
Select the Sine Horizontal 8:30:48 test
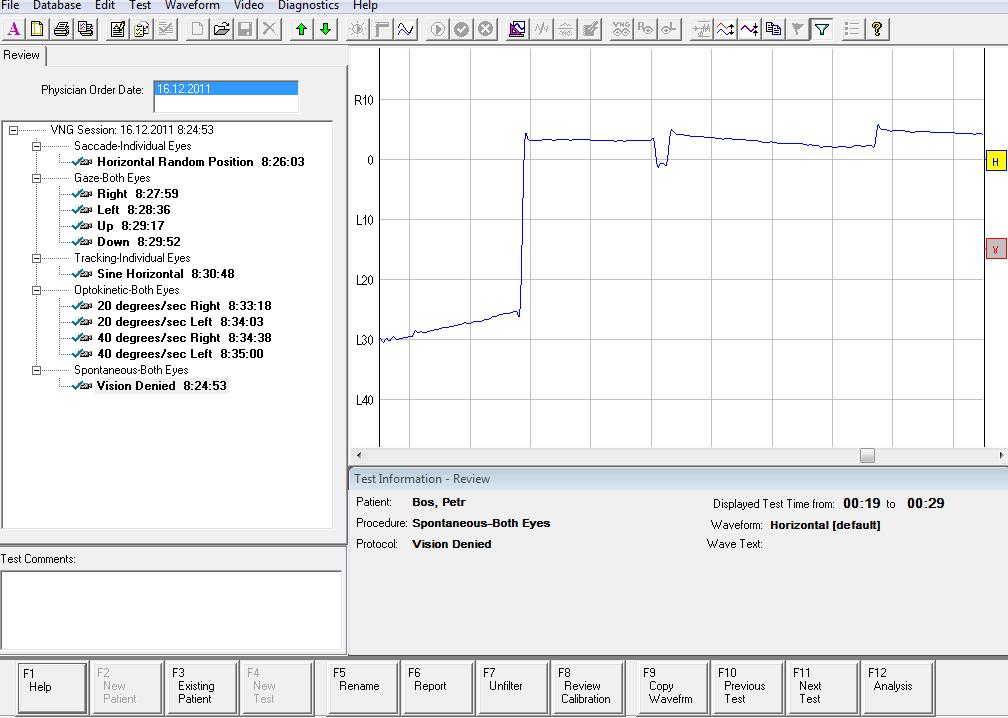pos(166,274)
